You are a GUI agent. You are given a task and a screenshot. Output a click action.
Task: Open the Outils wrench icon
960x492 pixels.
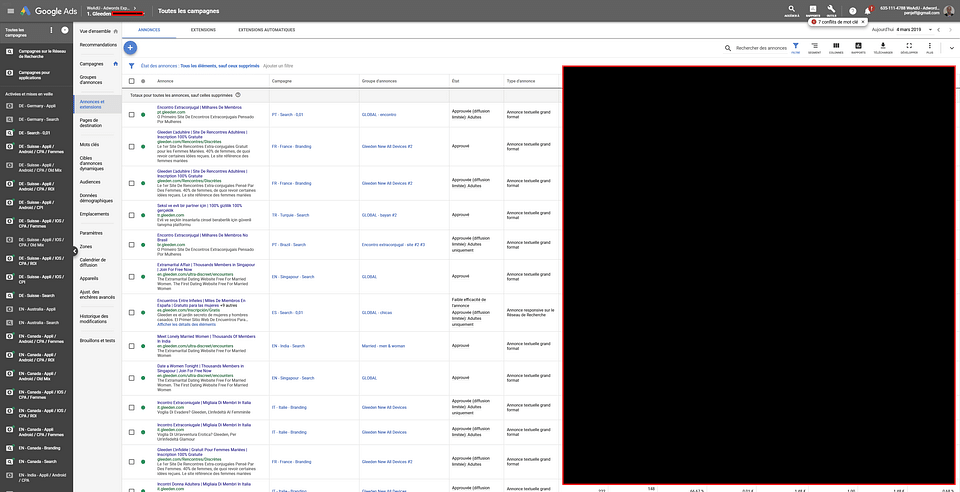[x=831, y=10]
